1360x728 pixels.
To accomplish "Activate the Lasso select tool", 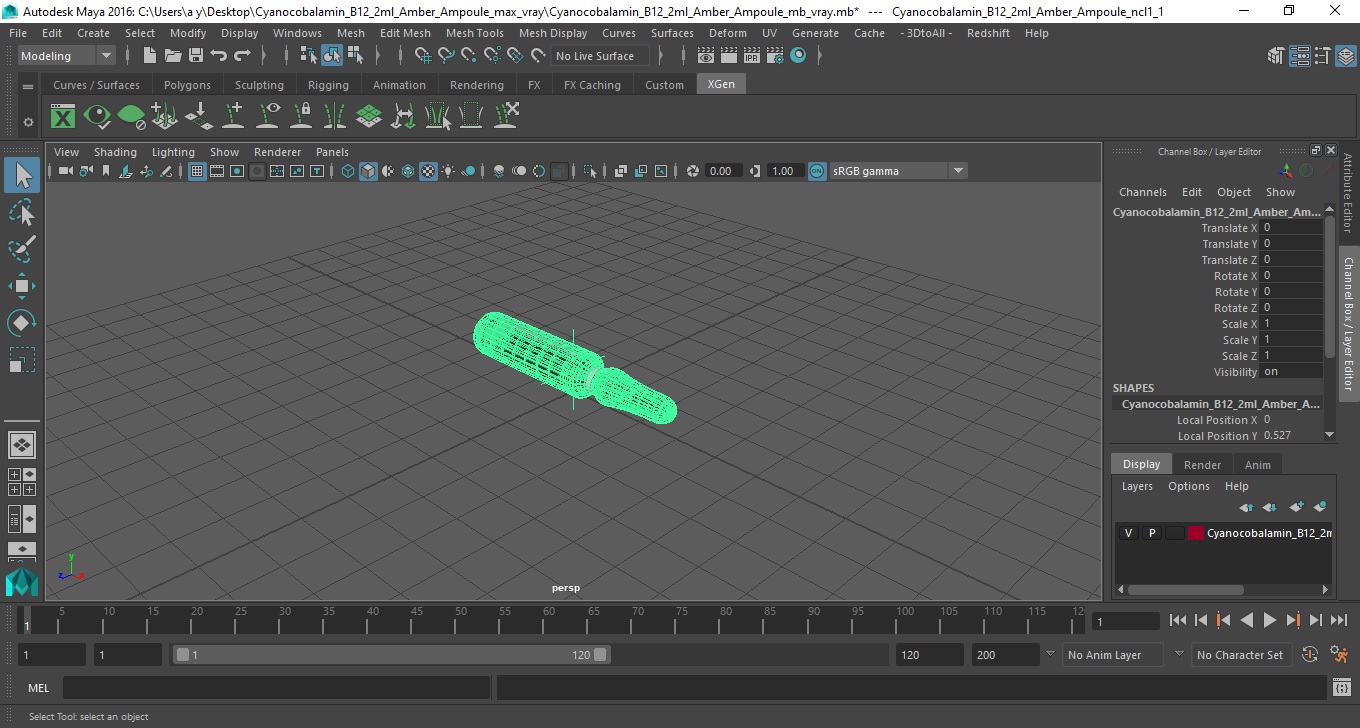I will pyautogui.click(x=22, y=213).
